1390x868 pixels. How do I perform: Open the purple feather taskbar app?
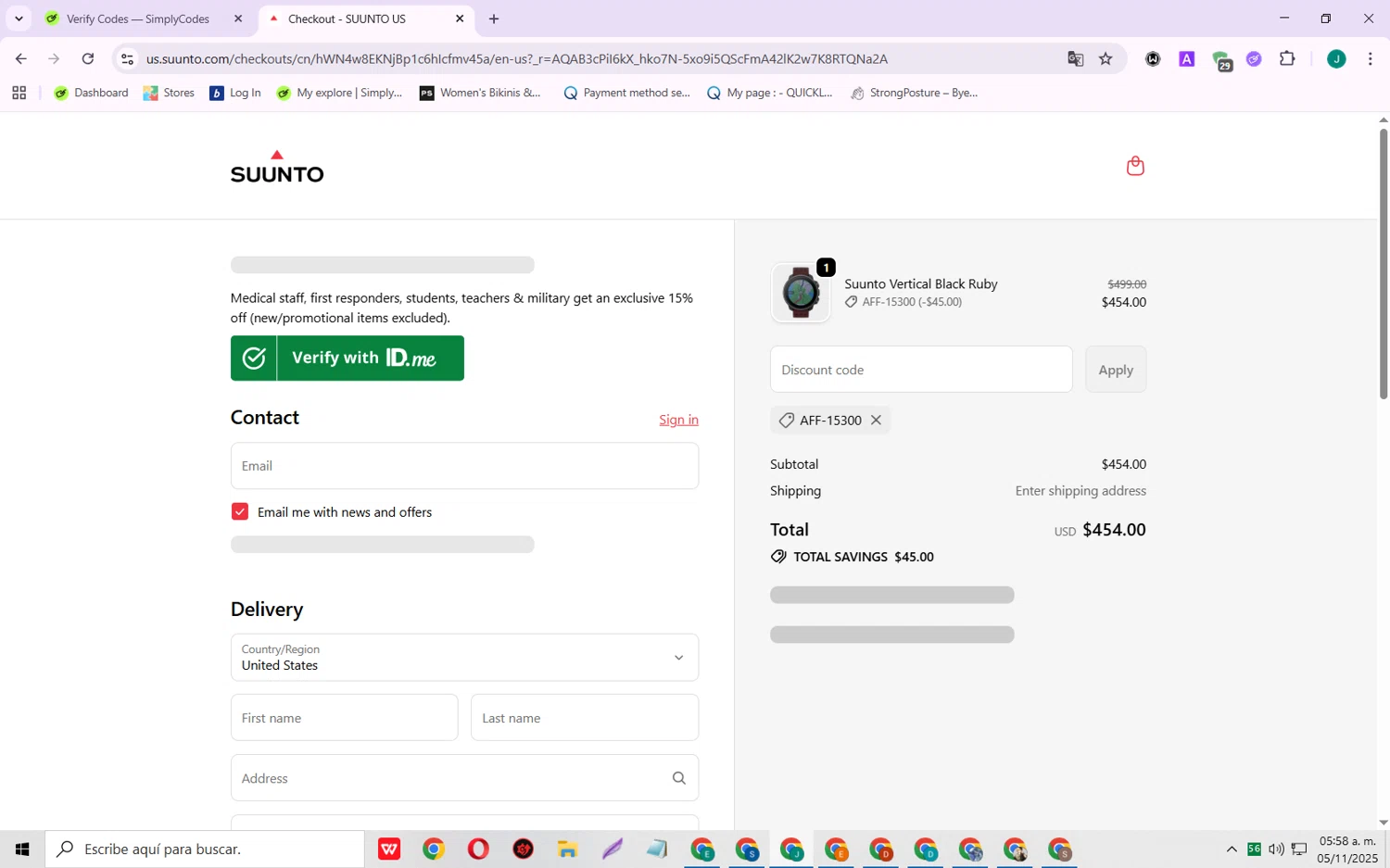612,849
